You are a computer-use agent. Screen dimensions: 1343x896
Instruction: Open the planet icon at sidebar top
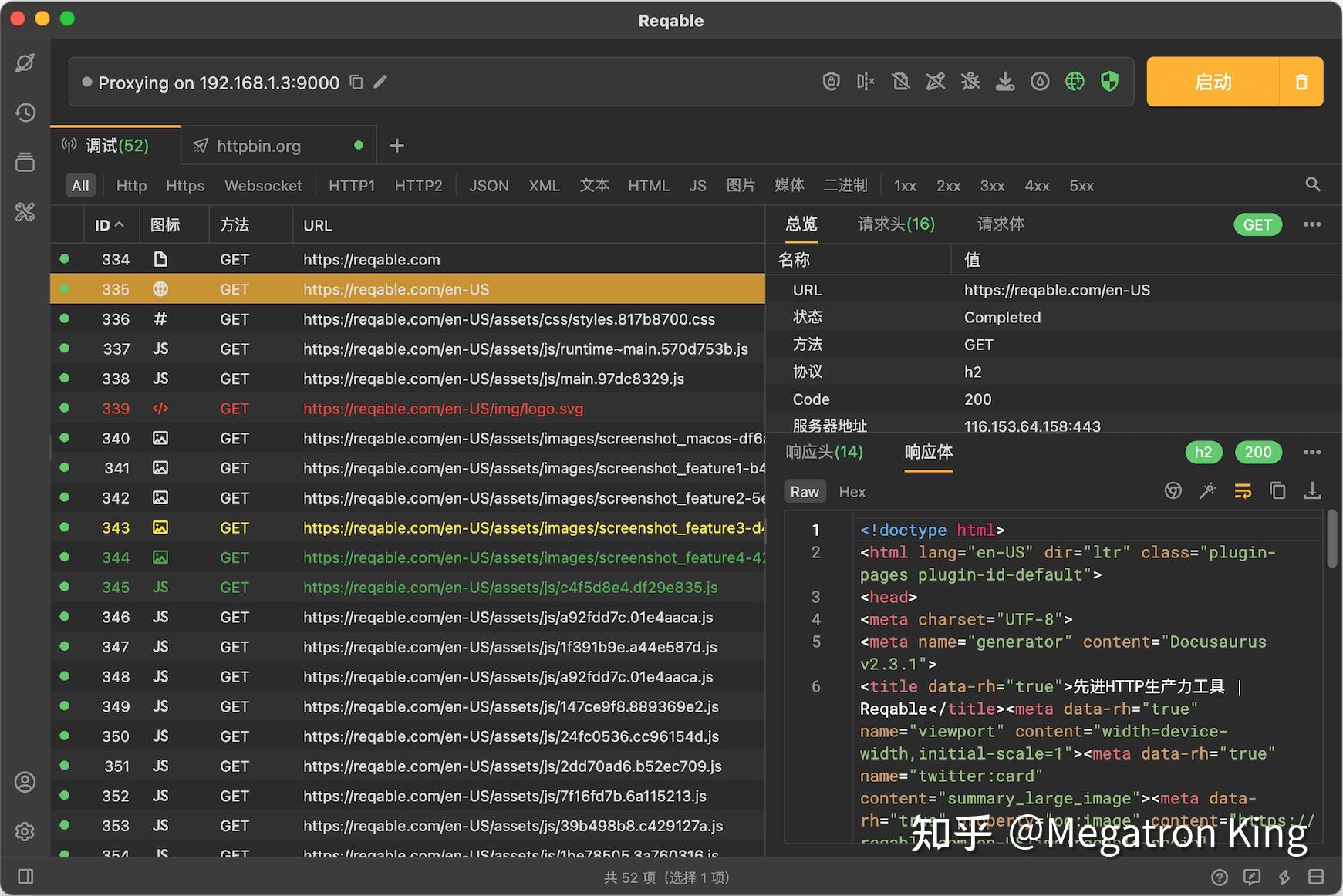tap(25, 63)
